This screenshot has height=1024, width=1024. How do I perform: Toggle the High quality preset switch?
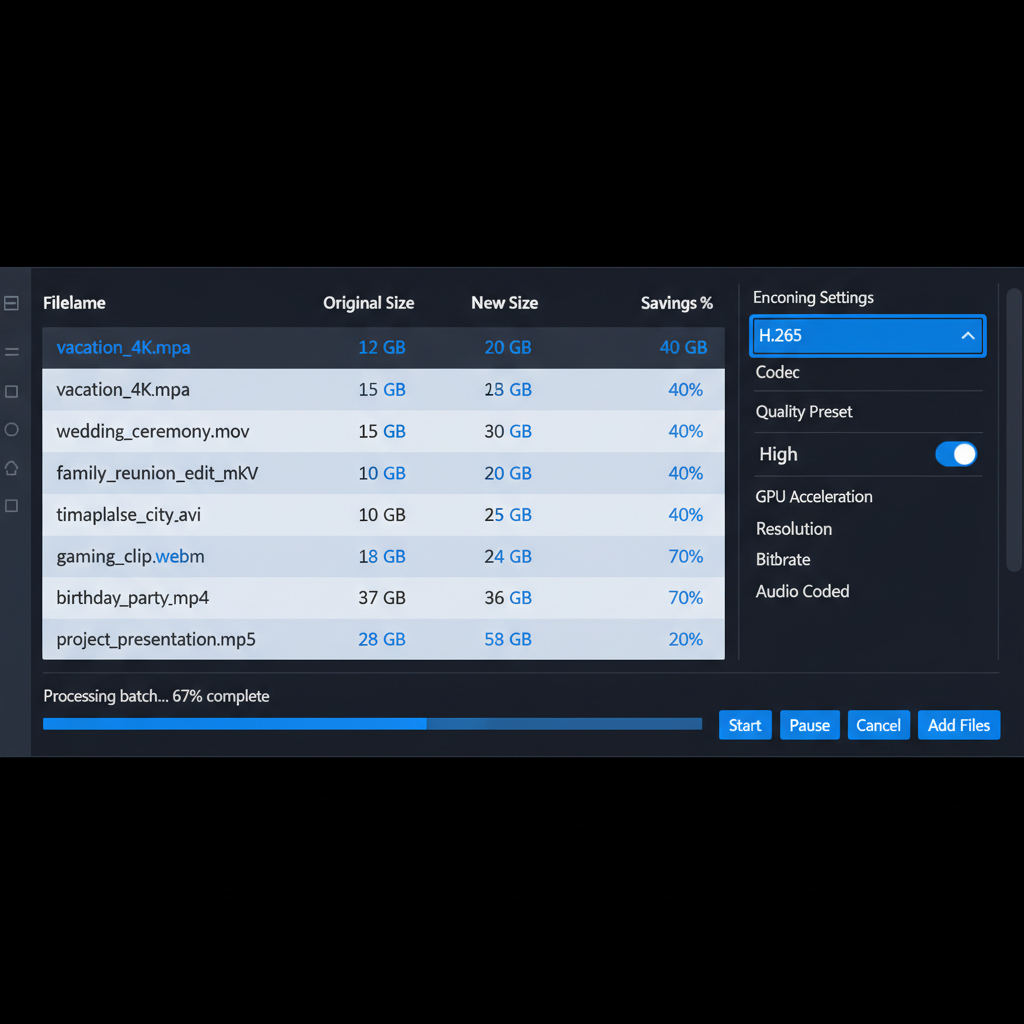pos(955,454)
